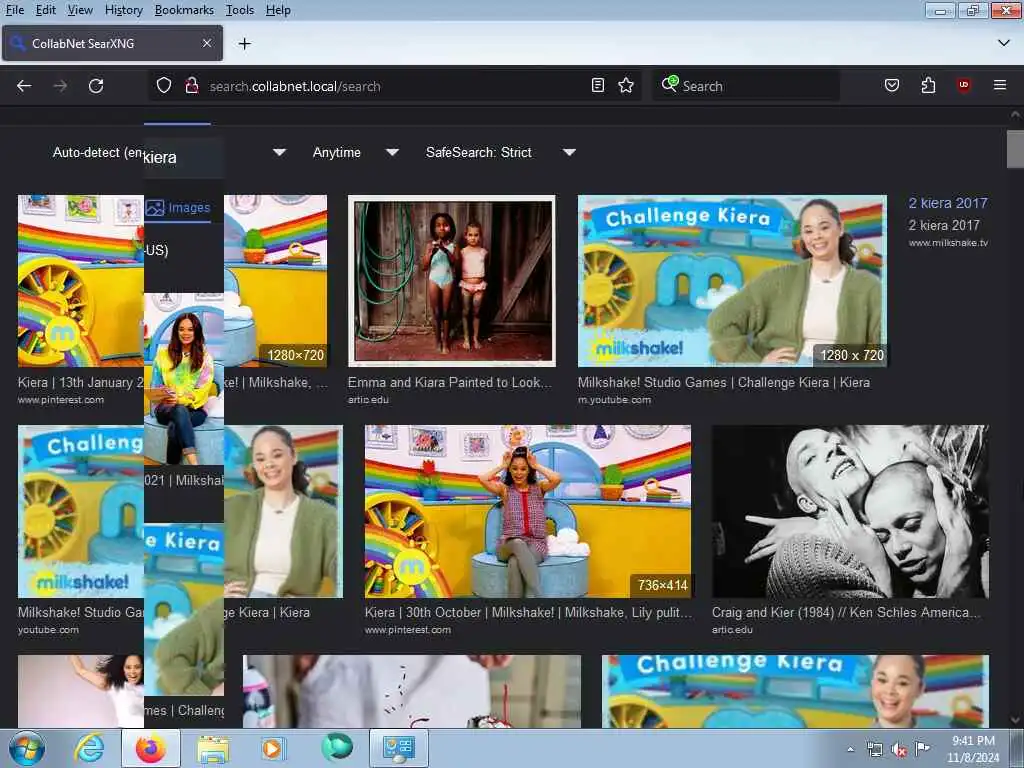Open the Firefox application menu
The height and width of the screenshot is (768, 1024).
[999, 85]
